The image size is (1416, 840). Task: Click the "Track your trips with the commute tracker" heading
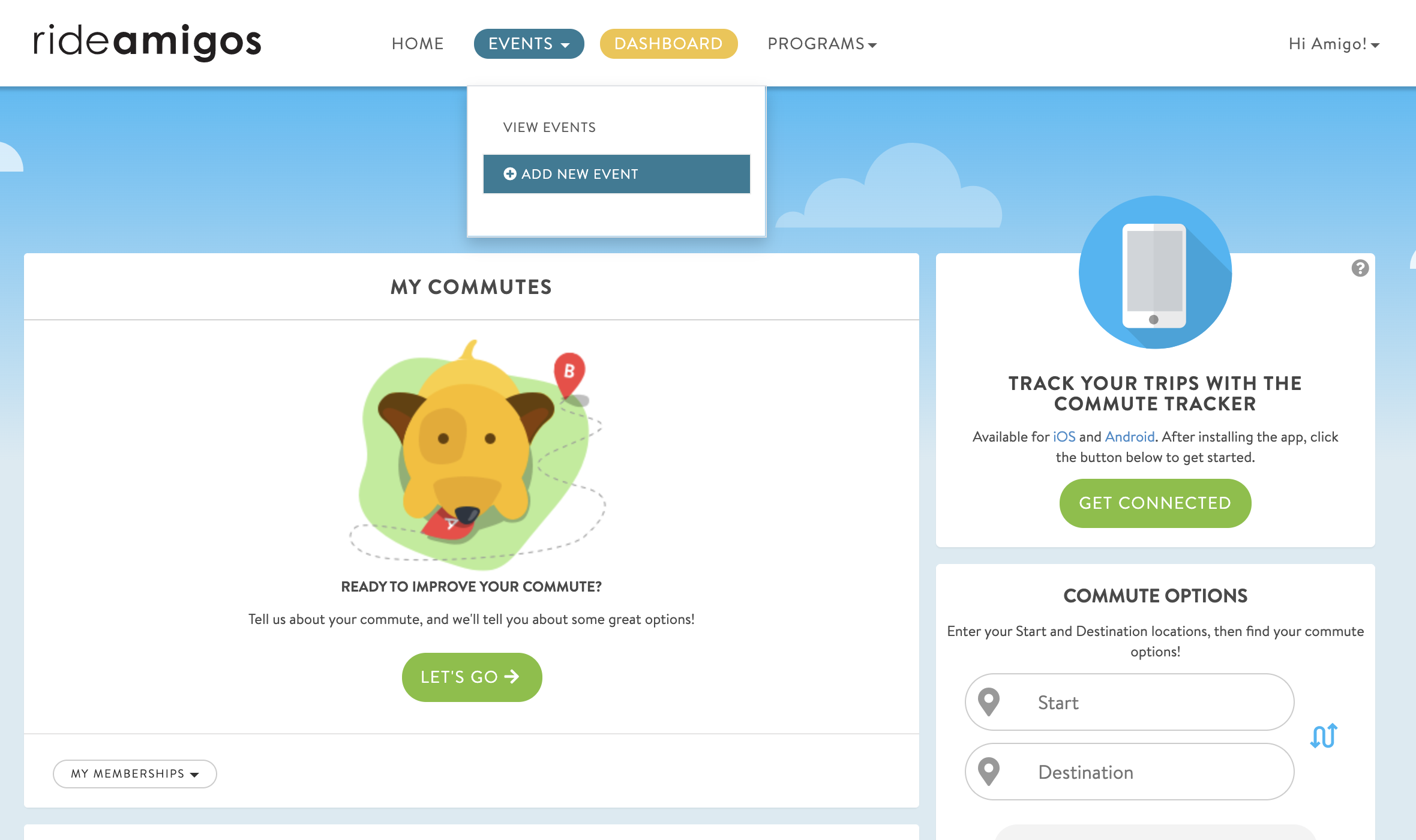point(1155,393)
